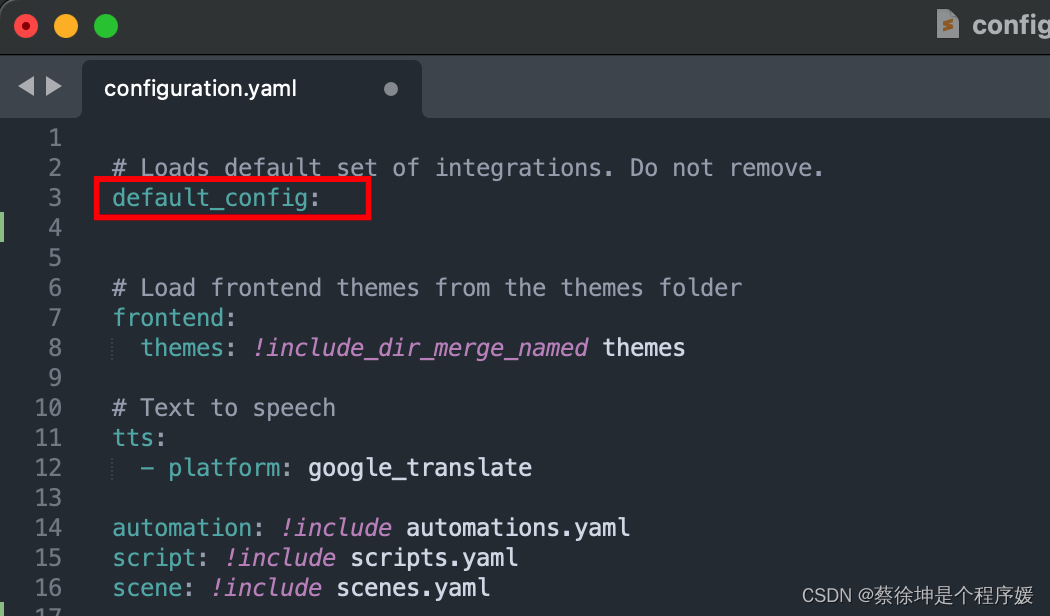This screenshot has width=1050, height=616.
Task: Click the Sublime file icon in title bar
Action: [948, 24]
